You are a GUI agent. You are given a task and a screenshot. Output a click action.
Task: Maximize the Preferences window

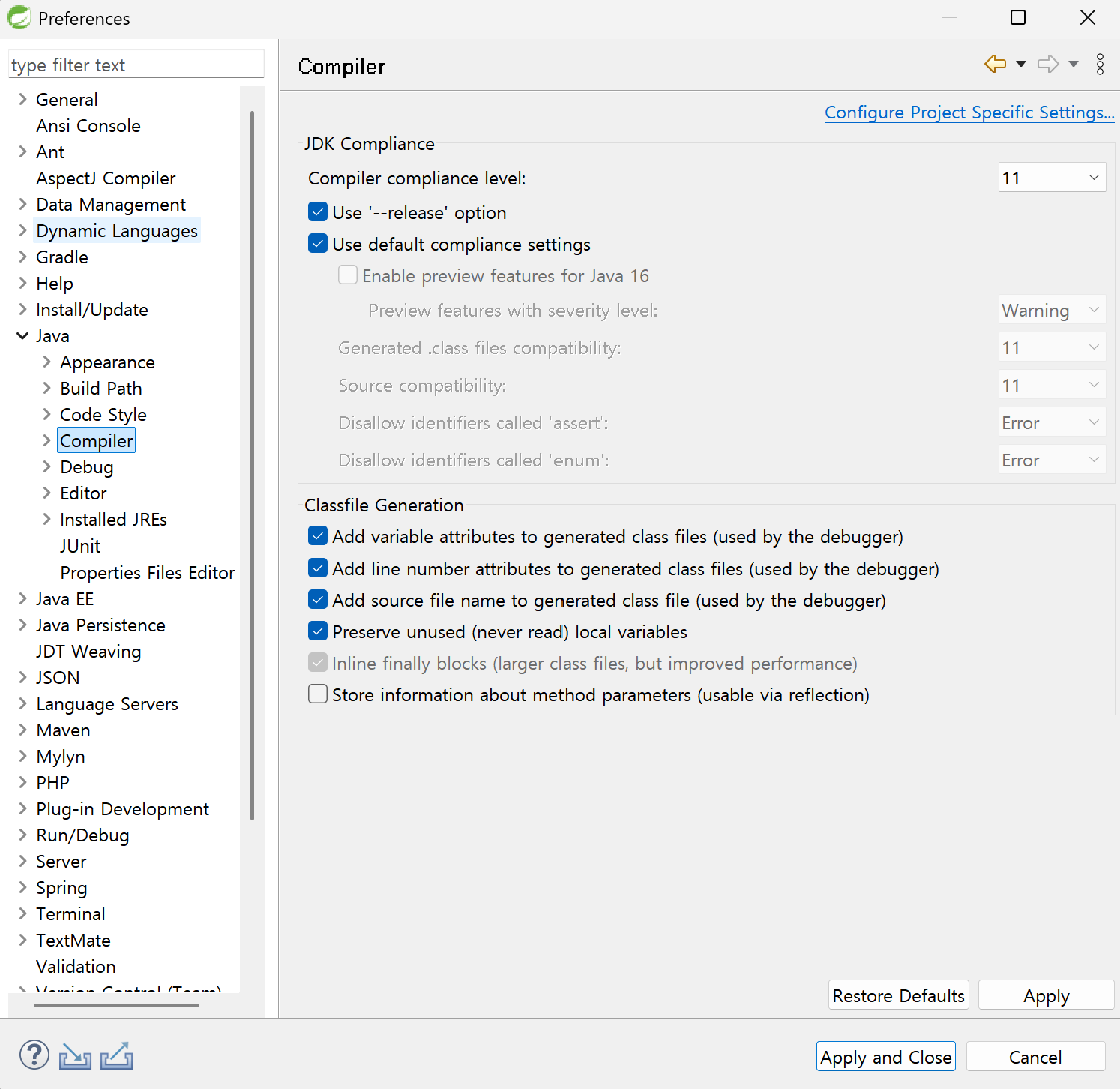coord(1018,17)
